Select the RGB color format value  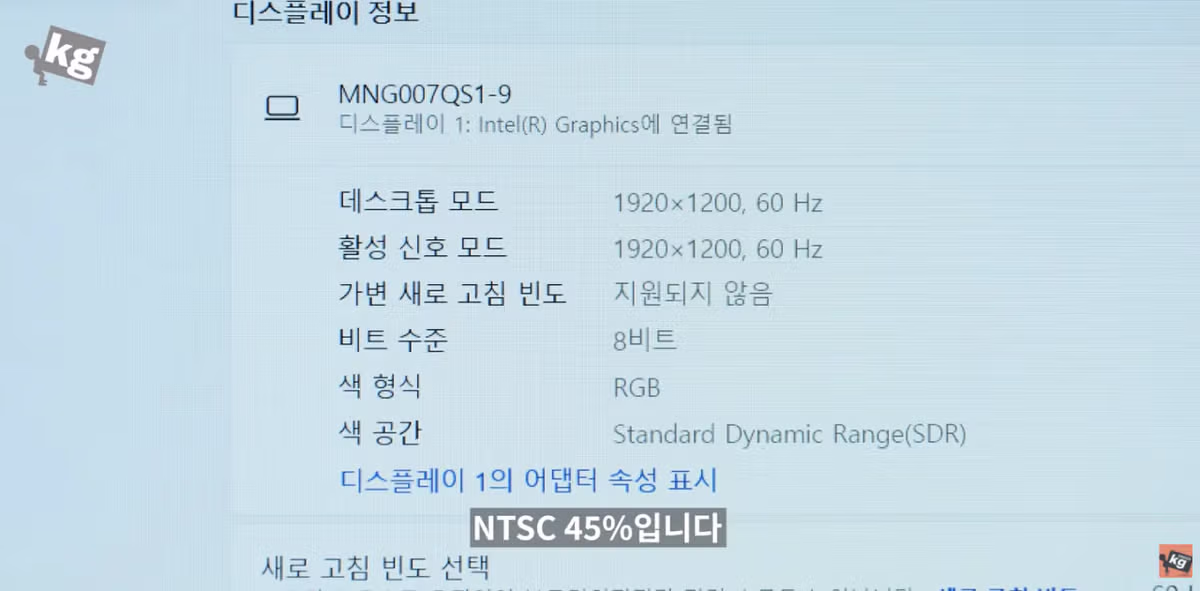click(x=637, y=388)
